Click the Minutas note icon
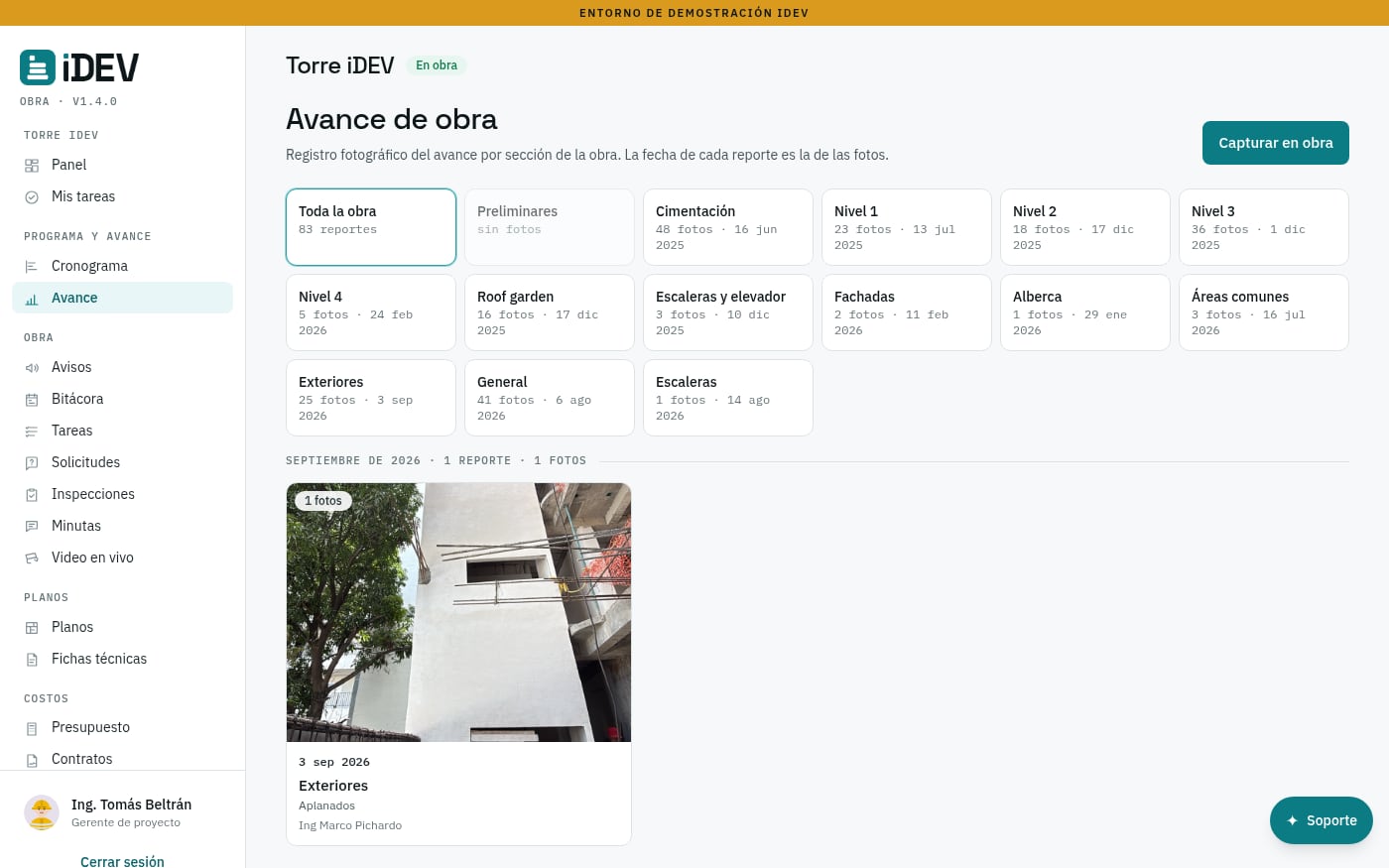 point(32,527)
